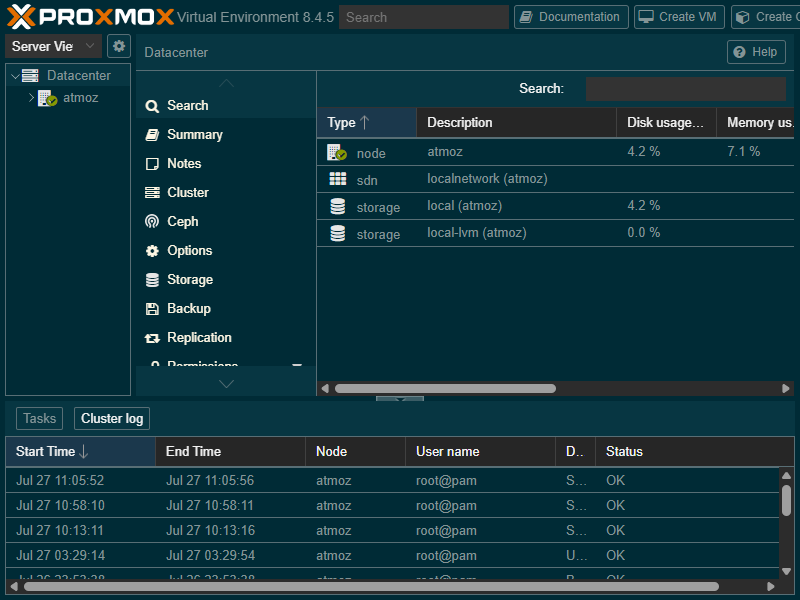Open the Documentation page
Image resolution: width=800 pixels, height=600 pixels.
[x=571, y=16]
